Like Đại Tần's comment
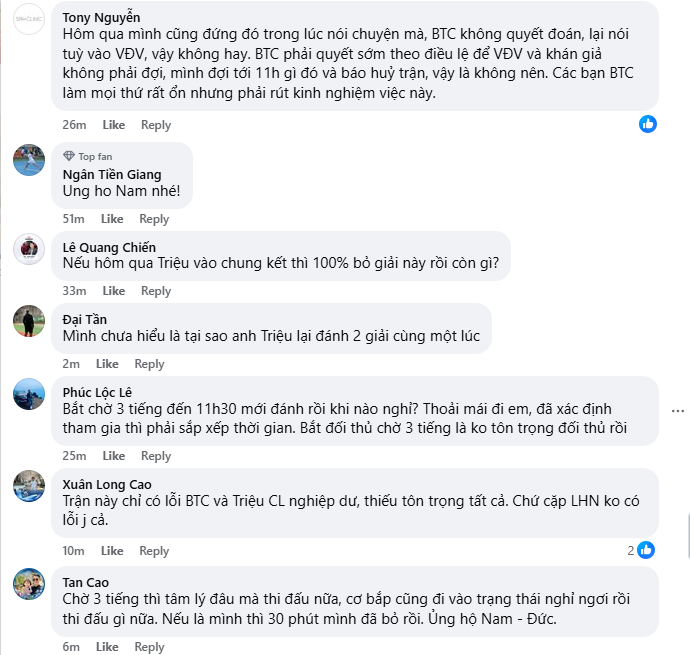This screenshot has height=655, width=690. coord(107,364)
